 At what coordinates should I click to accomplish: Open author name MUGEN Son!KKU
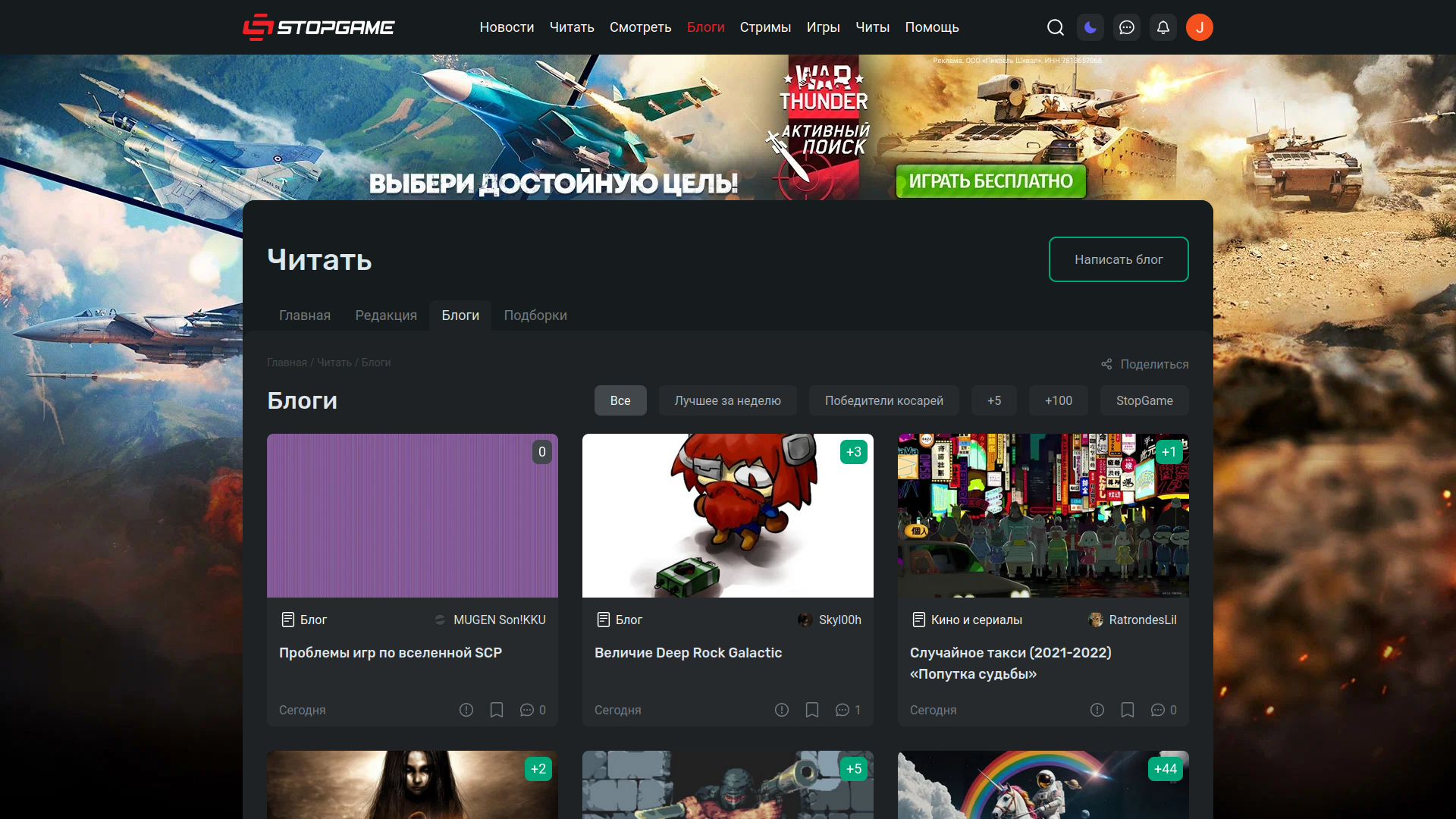click(x=500, y=620)
